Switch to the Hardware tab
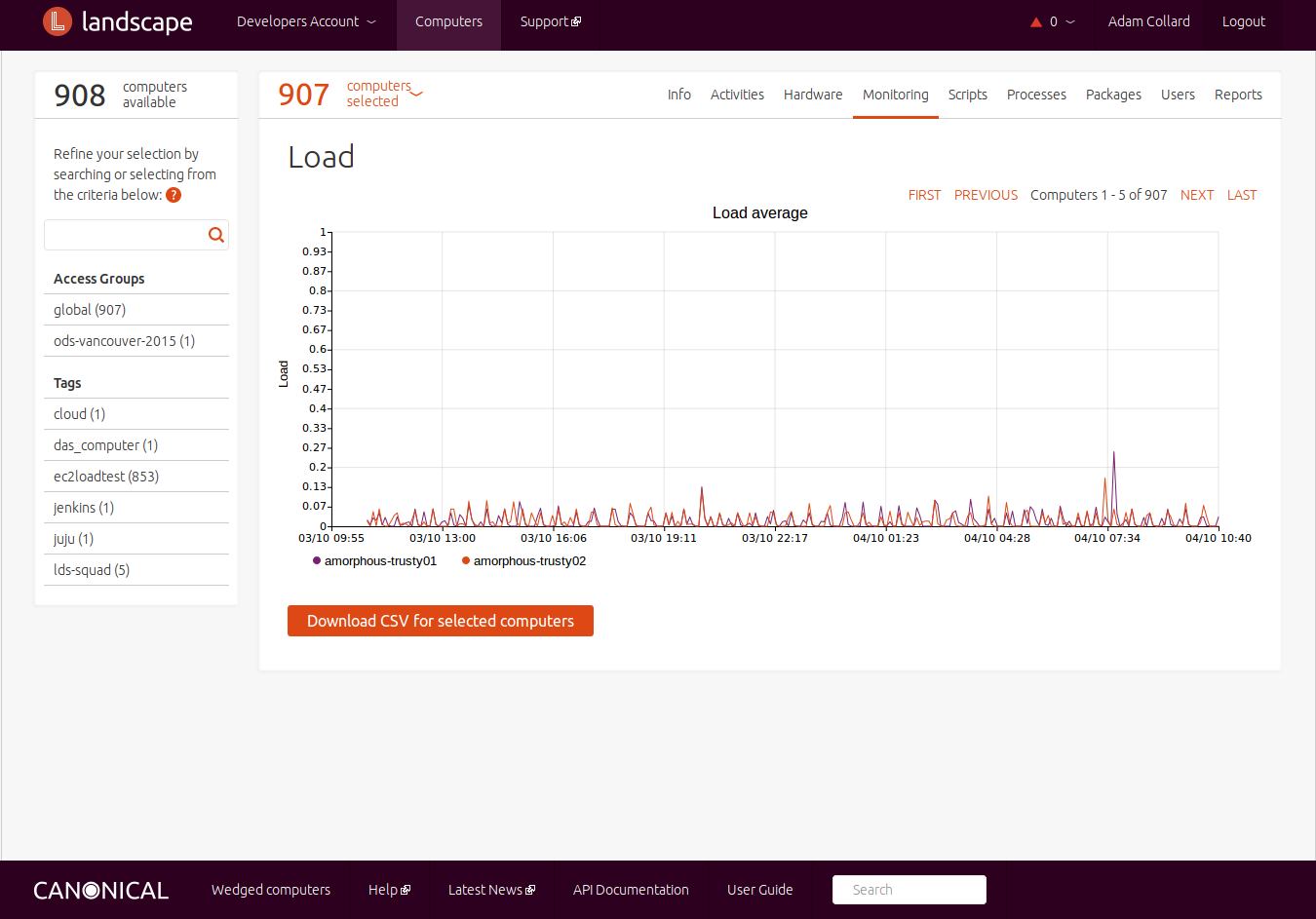 813,95
